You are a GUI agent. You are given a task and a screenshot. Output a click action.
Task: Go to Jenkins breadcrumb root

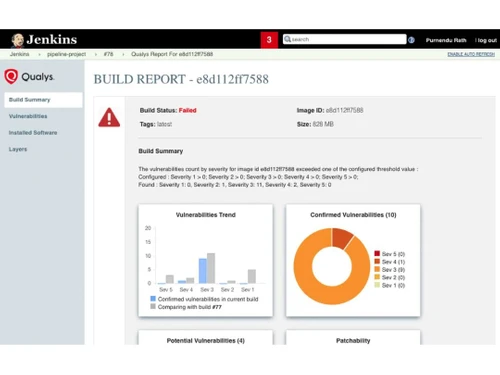coord(20,54)
